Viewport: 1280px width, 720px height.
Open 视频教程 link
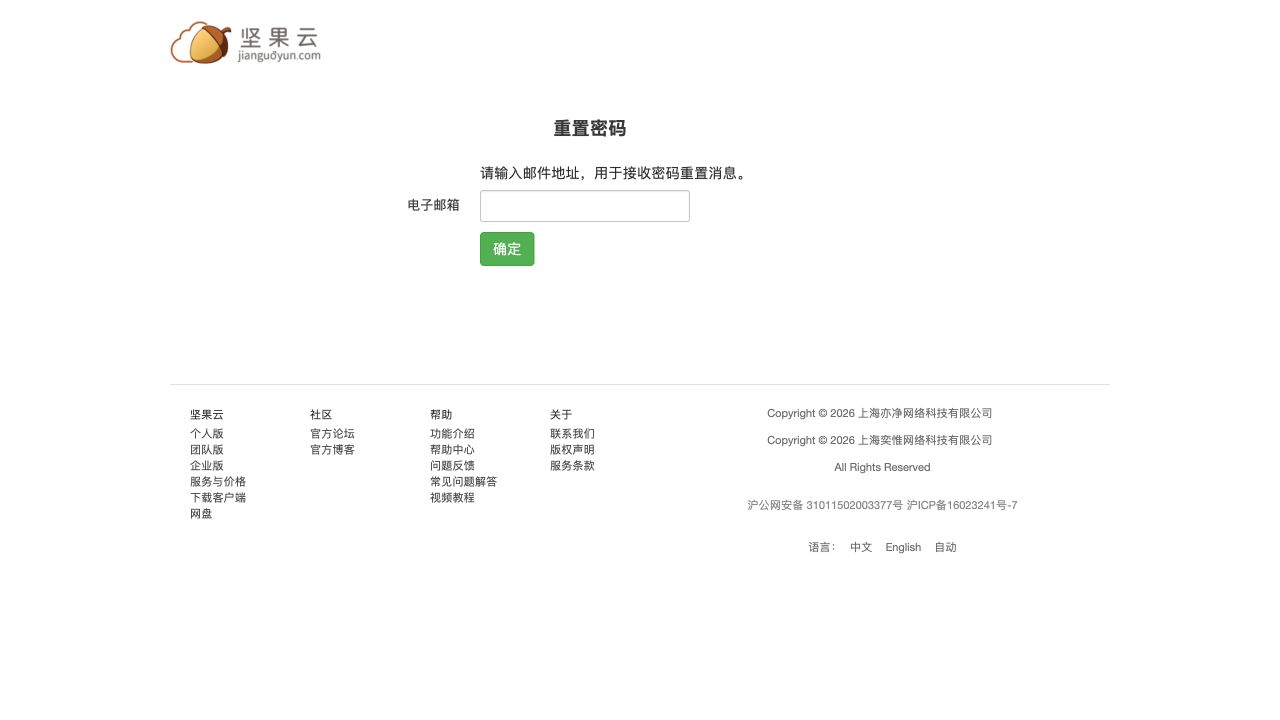click(x=452, y=498)
